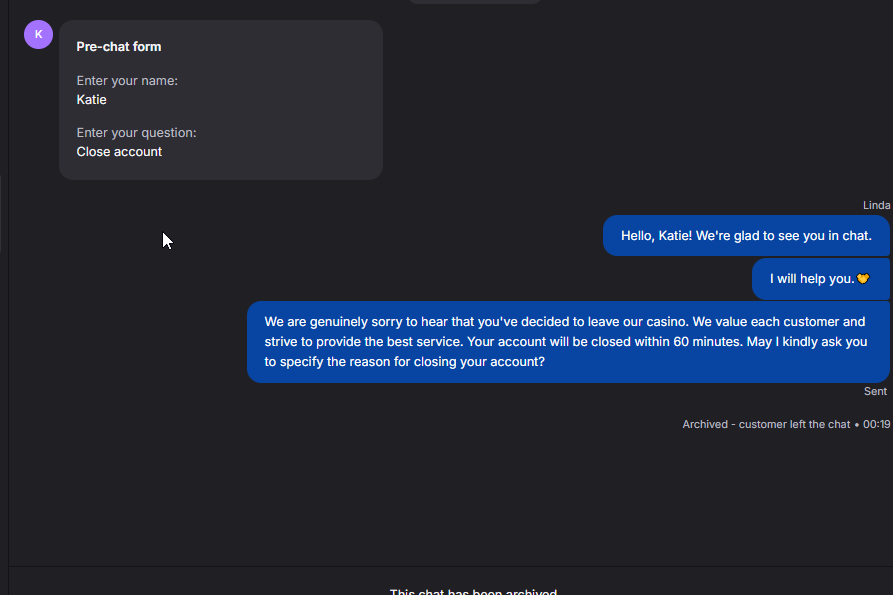Screen dimensions: 893x595
Task: Click the grey pill at top center
Action: pos(475,2)
